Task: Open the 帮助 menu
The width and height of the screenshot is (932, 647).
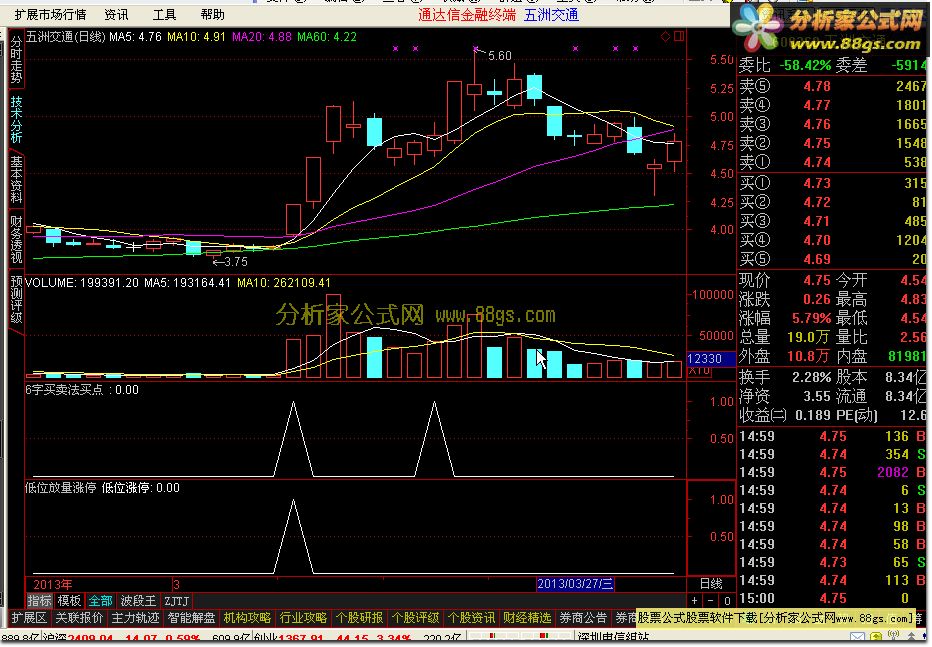Action: pos(212,14)
